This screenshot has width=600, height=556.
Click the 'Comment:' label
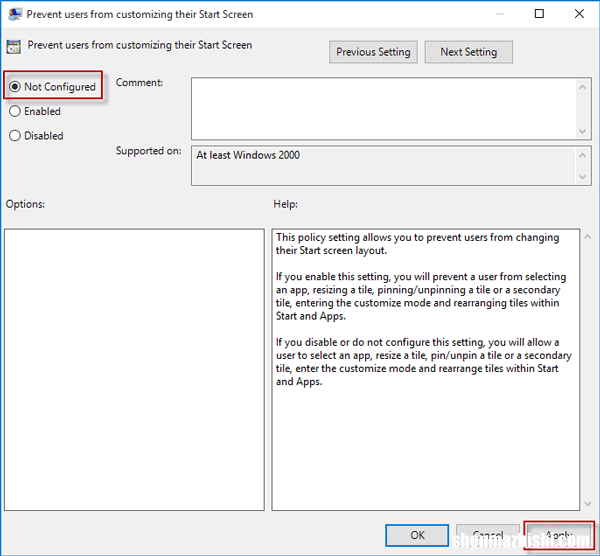coord(139,83)
